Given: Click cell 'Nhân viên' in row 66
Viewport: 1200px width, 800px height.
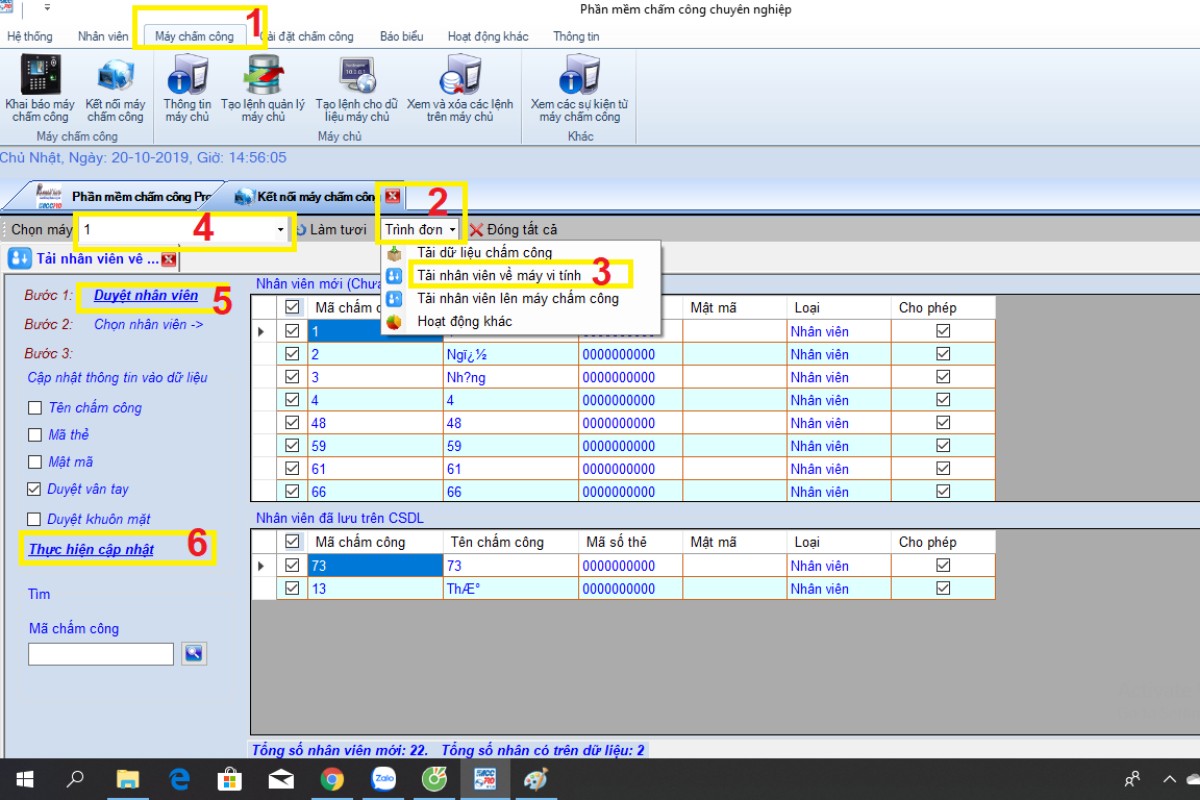Looking at the screenshot, I should (838, 492).
